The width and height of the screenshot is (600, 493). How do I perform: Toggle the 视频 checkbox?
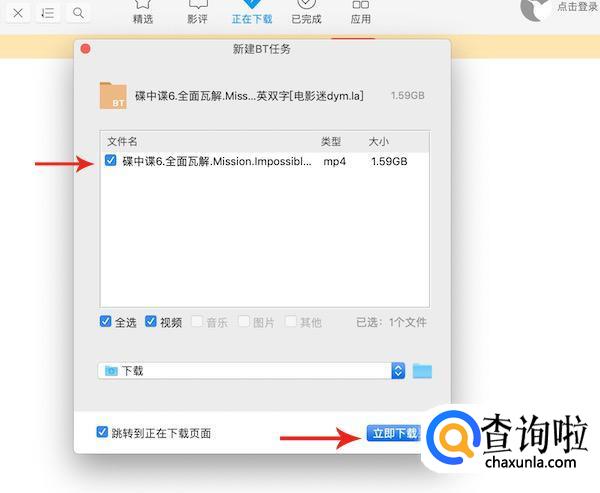click(x=150, y=321)
